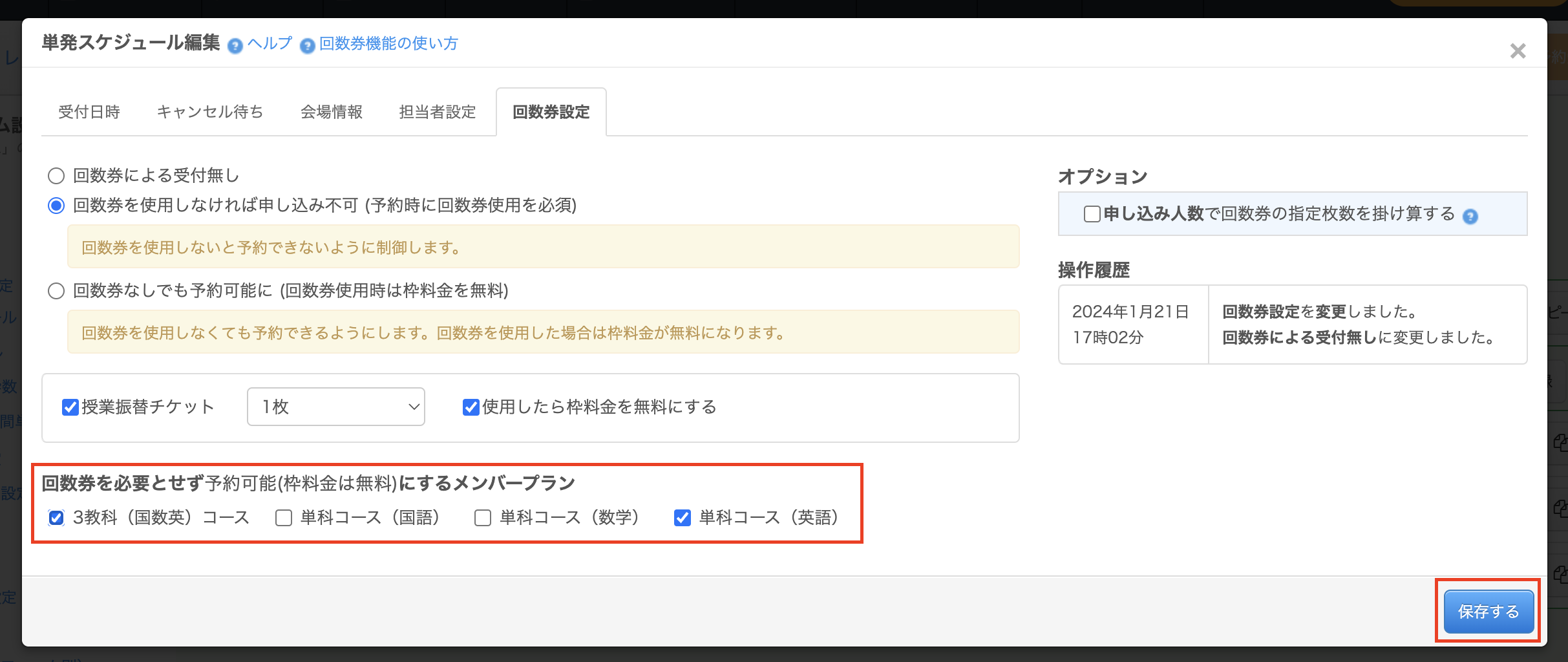Open the 会場情報 tab
This screenshot has height=662, width=1568.
pos(332,112)
